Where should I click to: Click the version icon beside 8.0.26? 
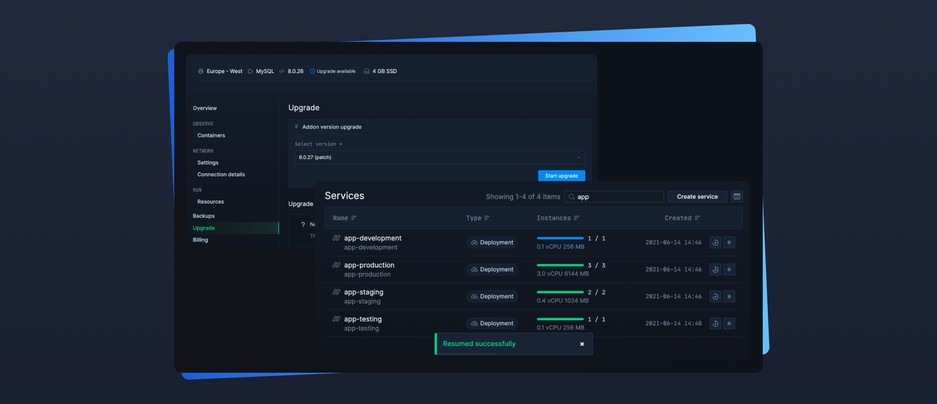[x=281, y=71]
